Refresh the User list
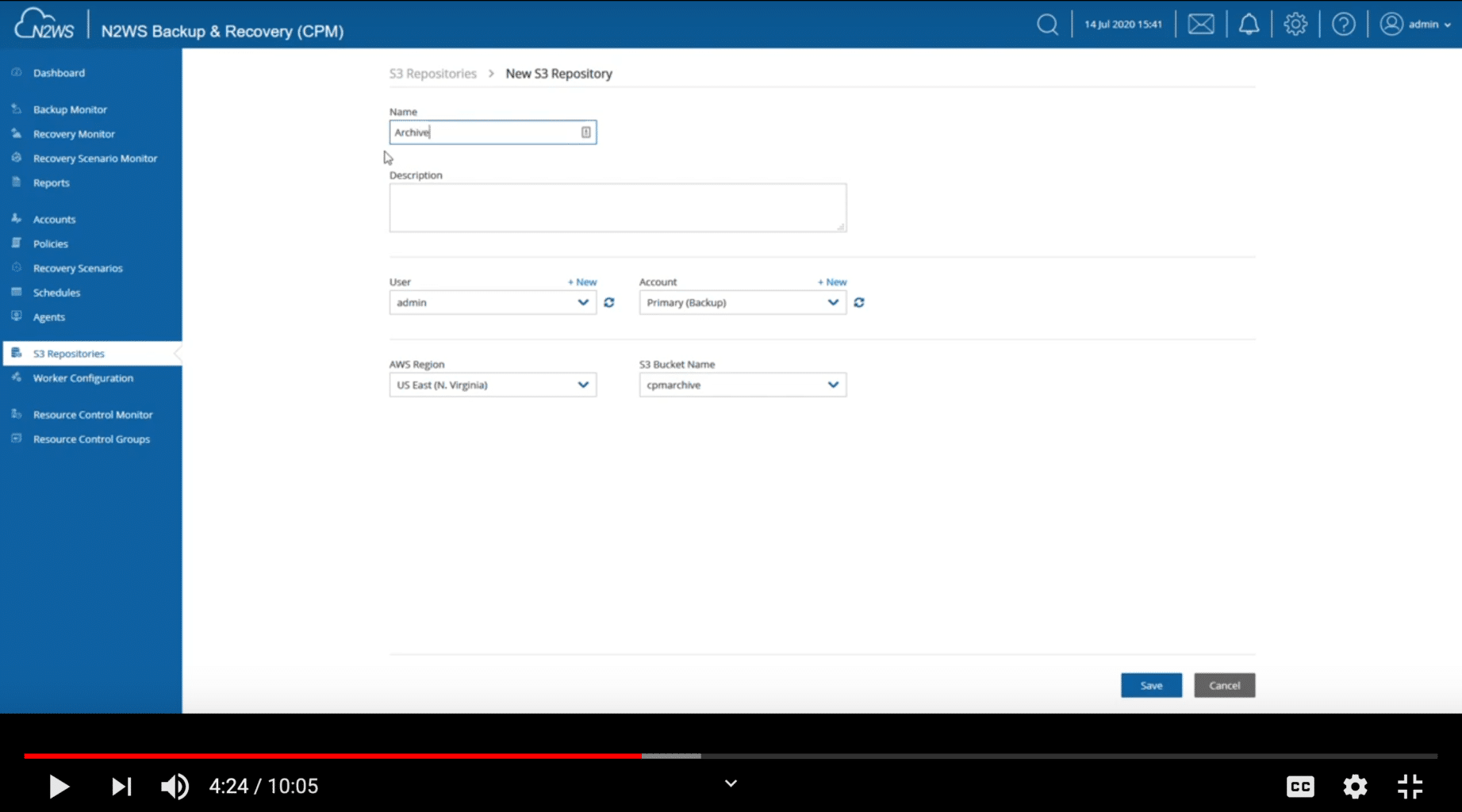The height and width of the screenshot is (812, 1462). [608, 302]
